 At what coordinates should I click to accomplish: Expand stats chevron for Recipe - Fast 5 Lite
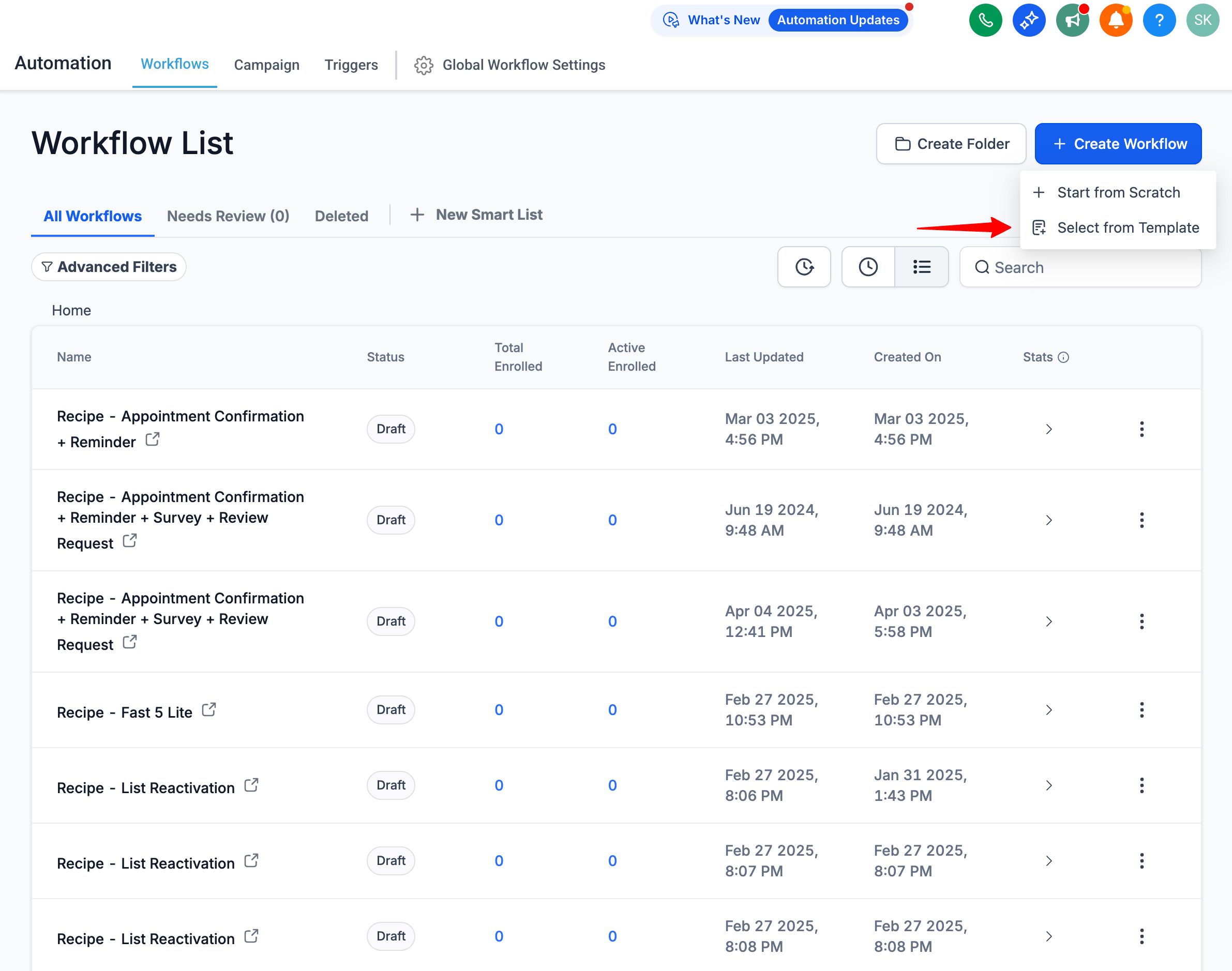[1049, 709]
